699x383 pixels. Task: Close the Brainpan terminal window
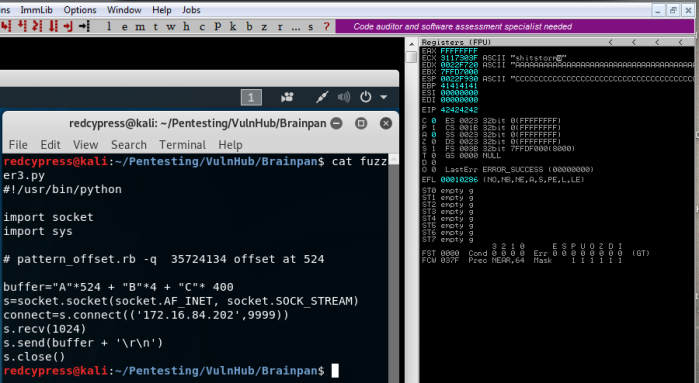click(386, 123)
